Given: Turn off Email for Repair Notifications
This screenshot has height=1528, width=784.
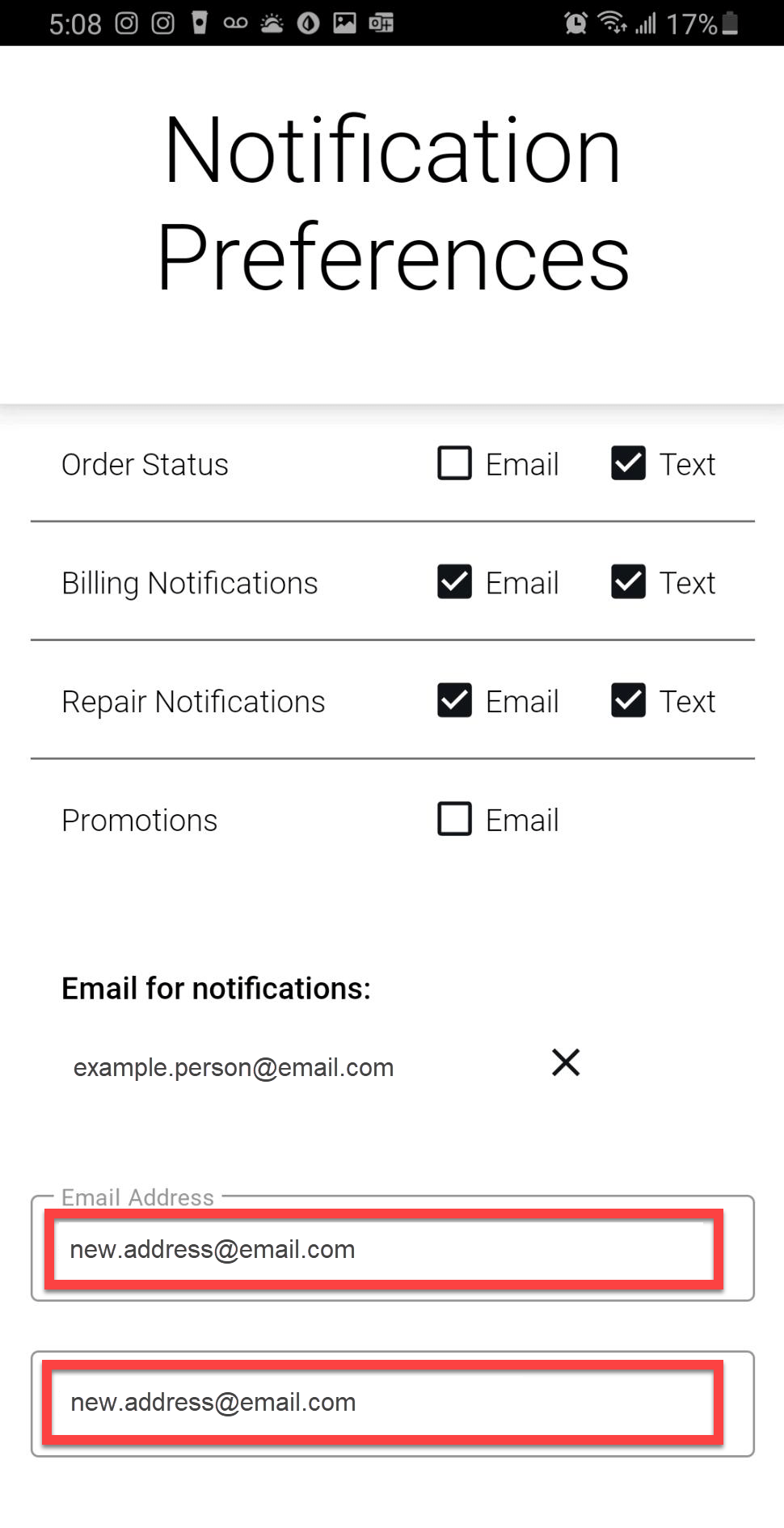Looking at the screenshot, I should (455, 701).
